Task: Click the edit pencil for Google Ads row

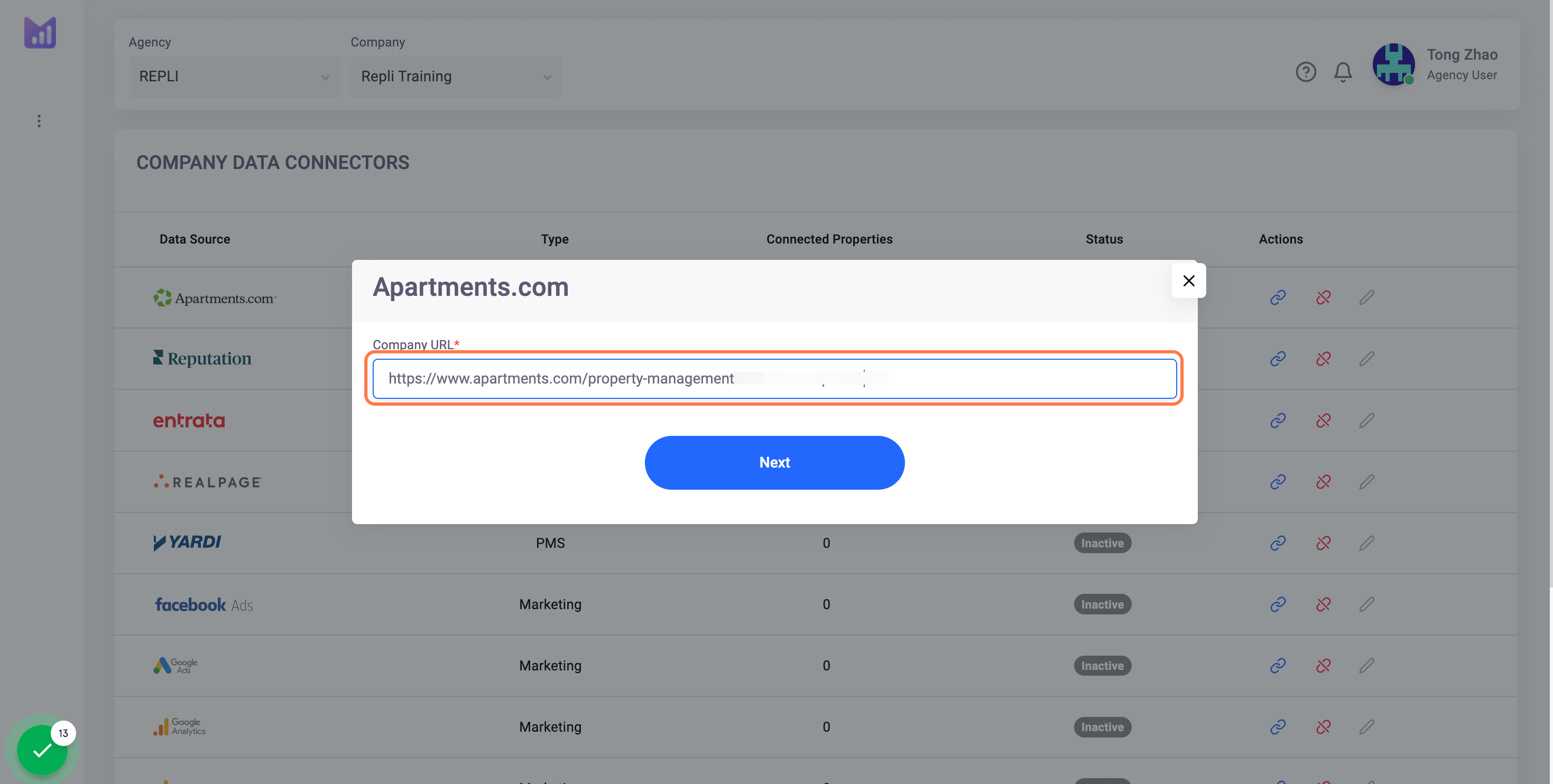Action: click(1367, 666)
